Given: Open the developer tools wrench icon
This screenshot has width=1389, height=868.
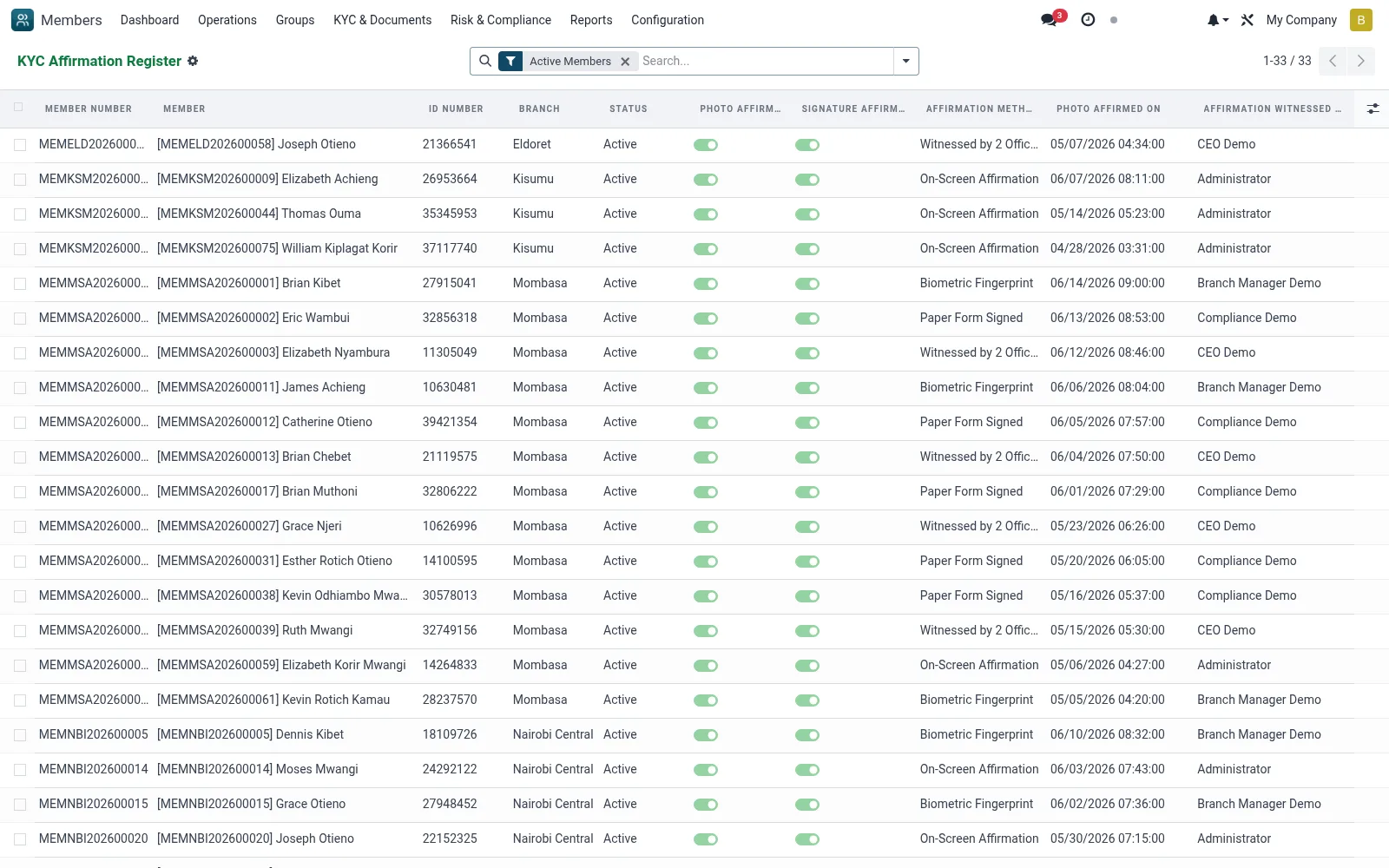Looking at the screenshot, I should (x=1247, y=20).
